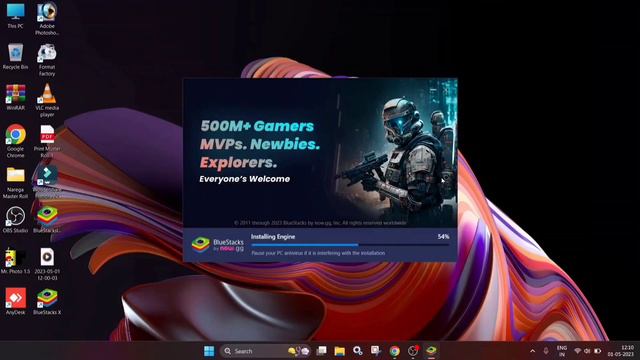This screenshot has width=640, height=360.
Task: Change the ENG IN input language
Action: (x=562, y=351)
